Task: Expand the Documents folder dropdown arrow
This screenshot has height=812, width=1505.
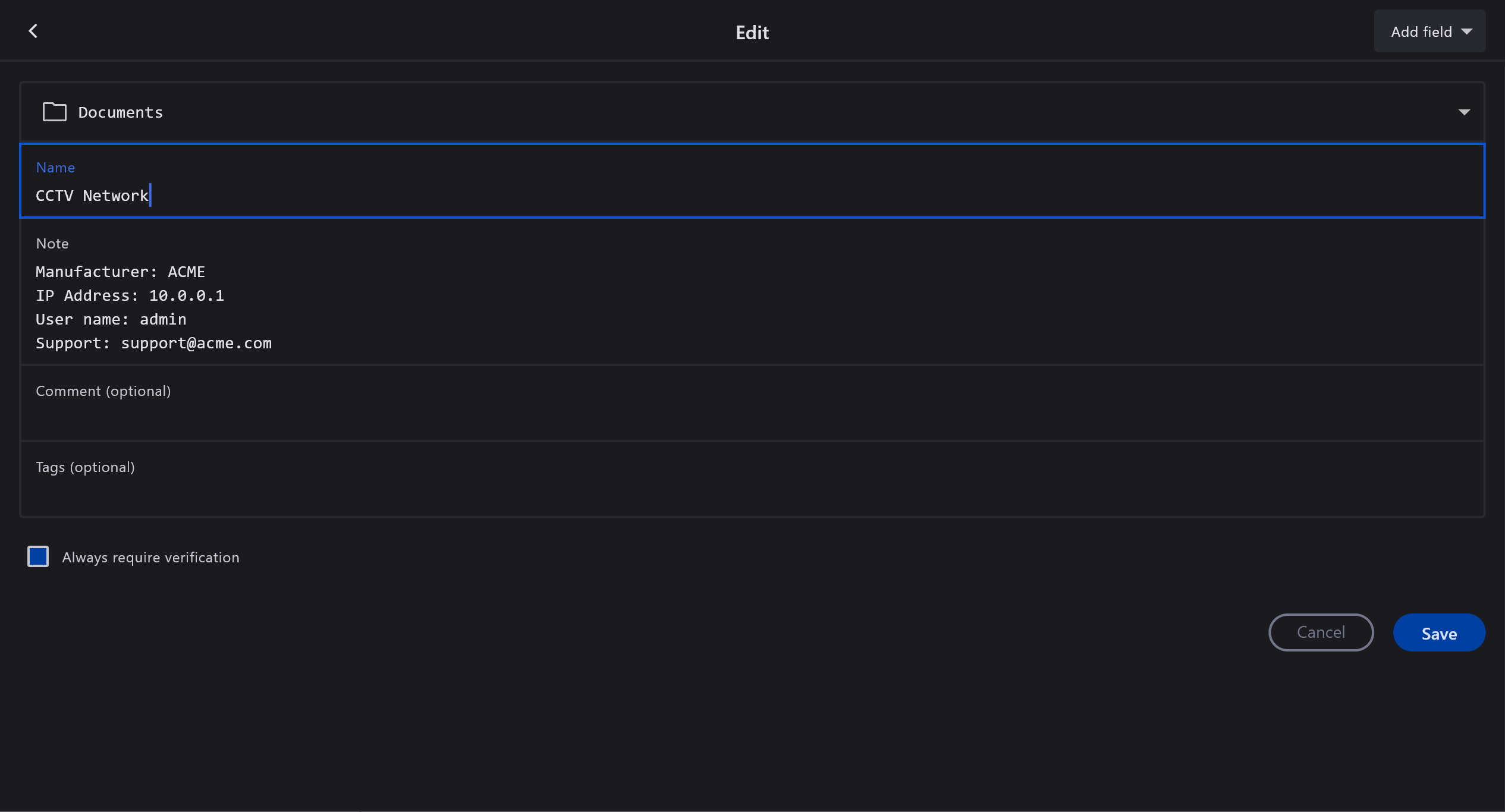Action: 1463,112
